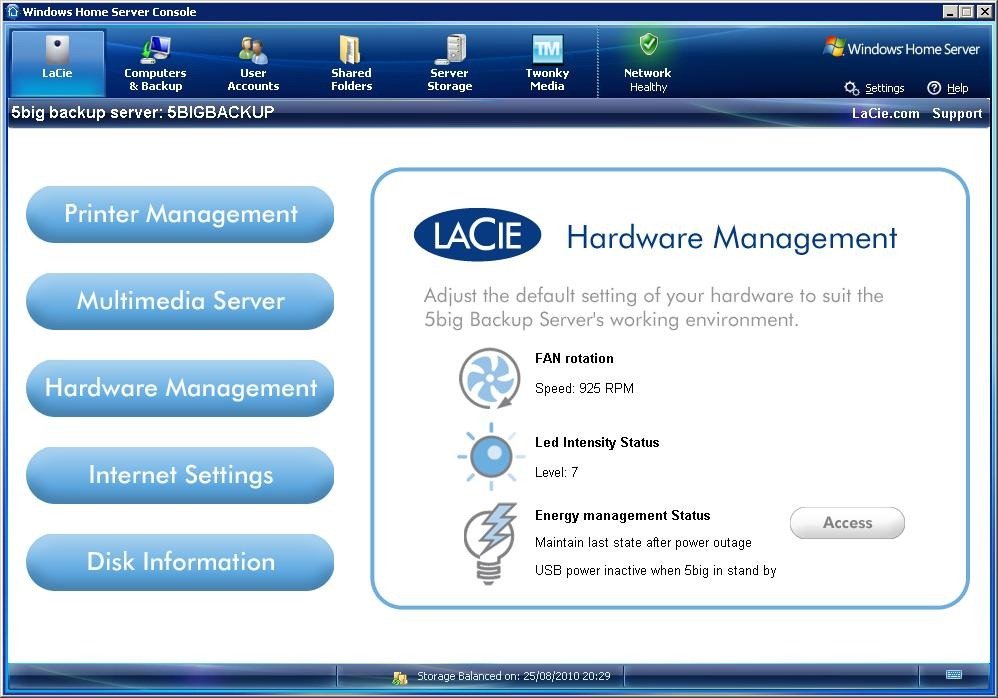Visit the LaCie.com link

coord(885,113)
